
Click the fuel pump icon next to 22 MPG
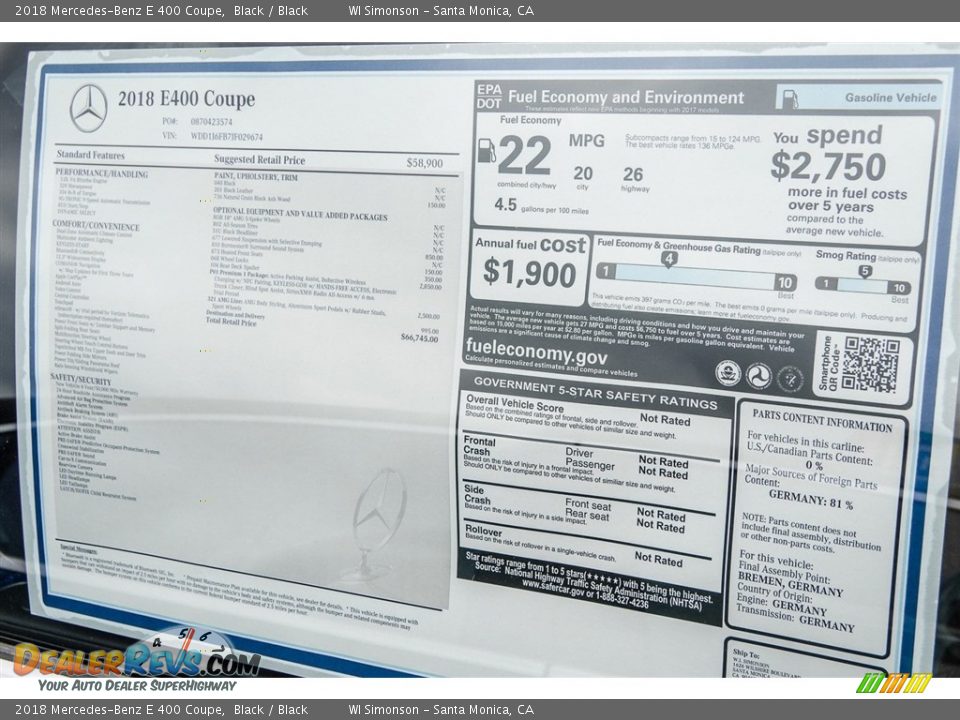487,151
